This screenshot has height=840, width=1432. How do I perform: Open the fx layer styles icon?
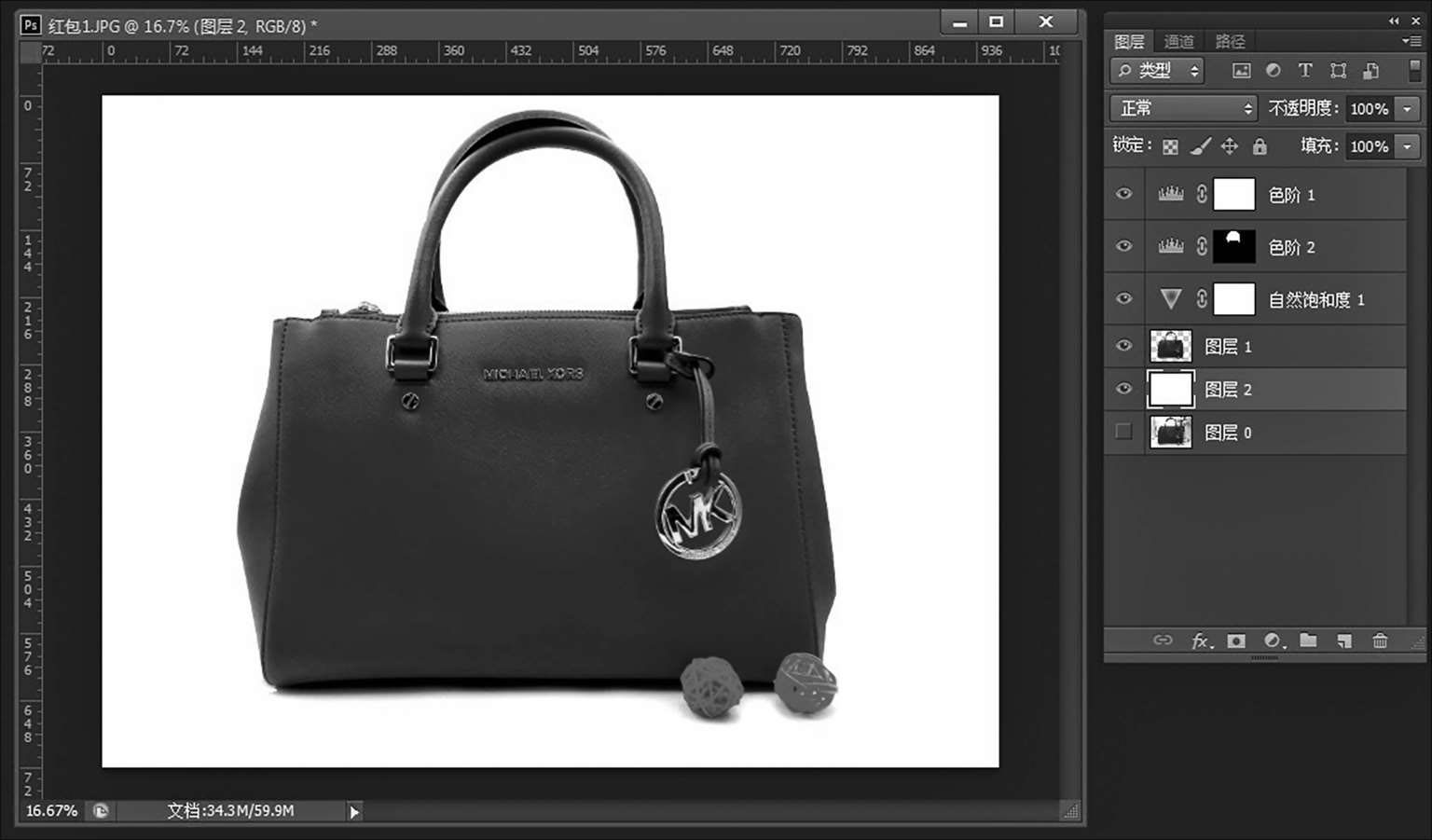(1201, 640)
